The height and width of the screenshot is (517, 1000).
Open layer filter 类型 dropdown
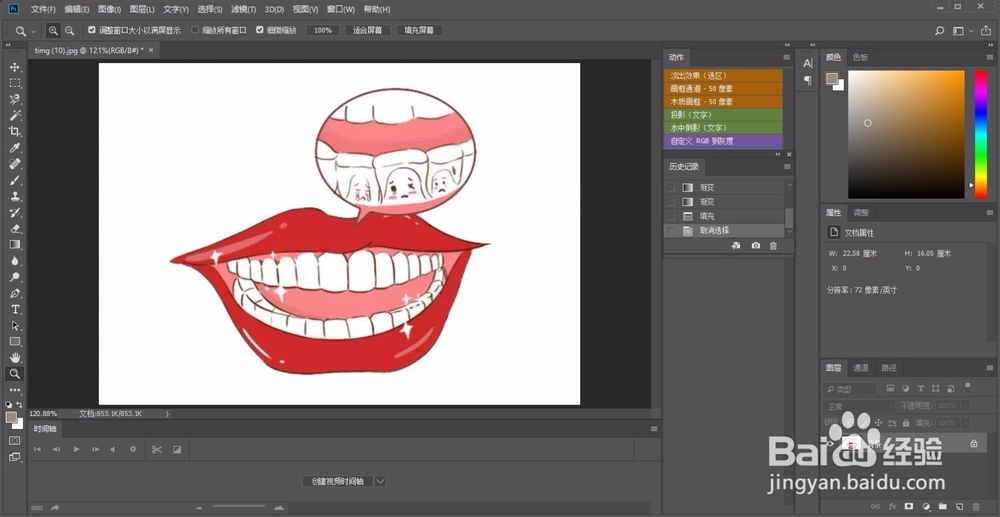851,388
